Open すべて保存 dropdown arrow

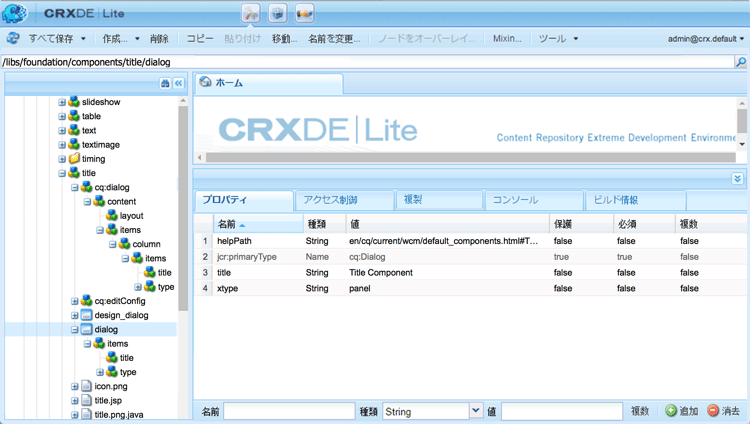click(x=83, y=39)
